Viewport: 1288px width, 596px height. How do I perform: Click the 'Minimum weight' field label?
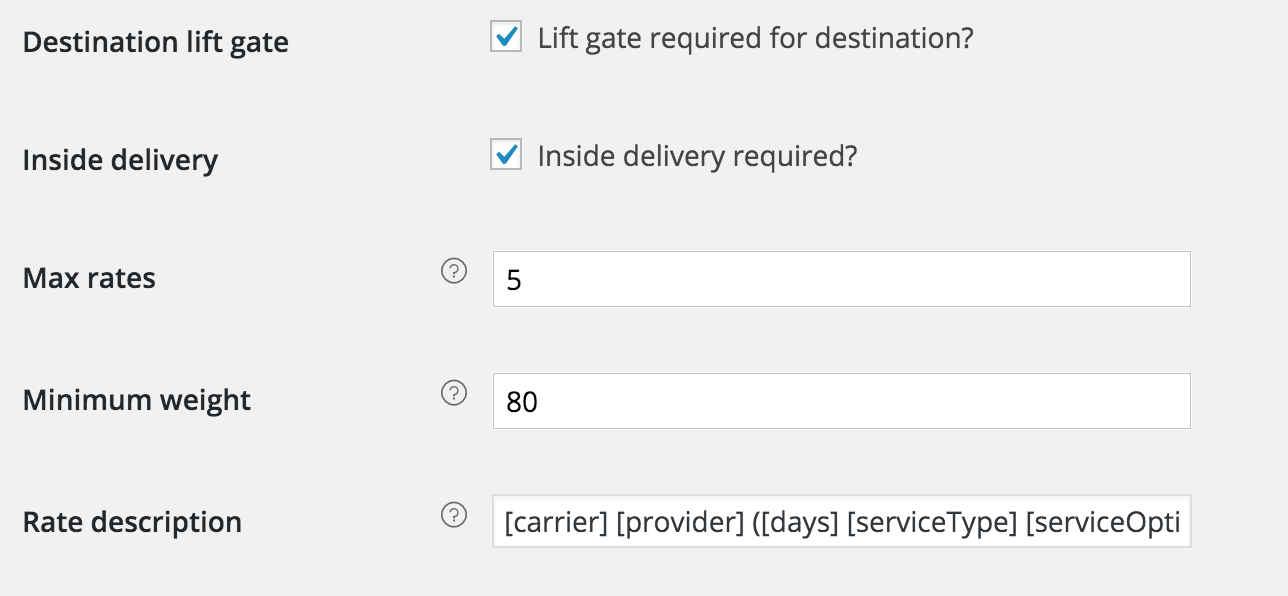coord(137,401)
